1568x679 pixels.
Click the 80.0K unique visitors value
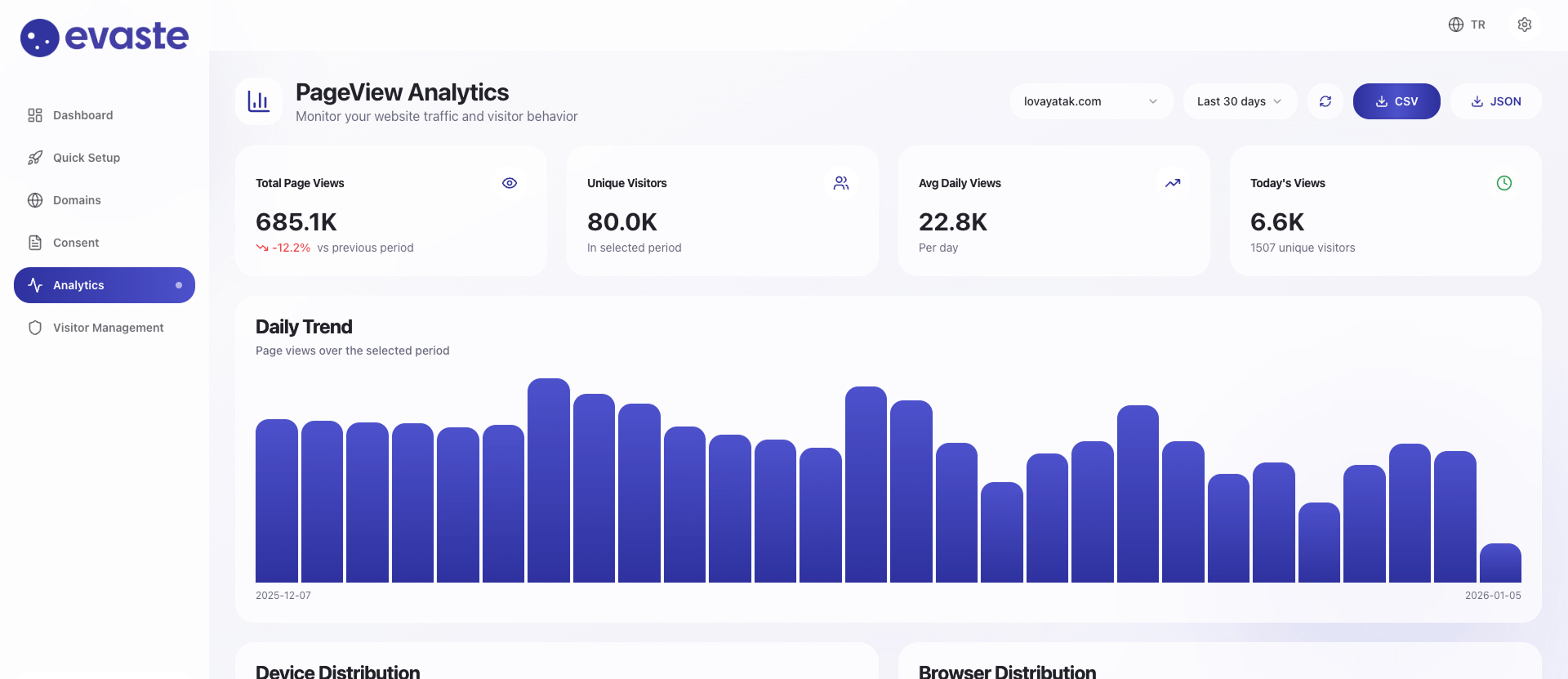tap(622, 221)
